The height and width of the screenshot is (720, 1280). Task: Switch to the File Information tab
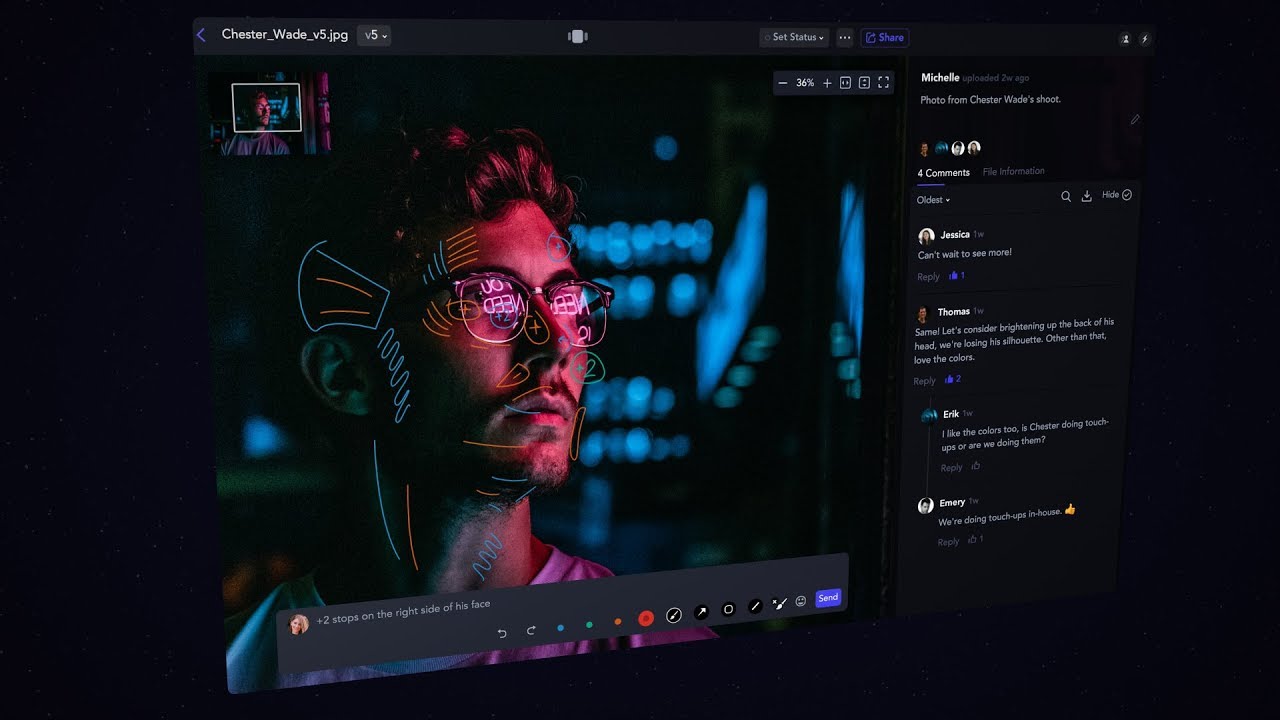(x=1013, y=172)
